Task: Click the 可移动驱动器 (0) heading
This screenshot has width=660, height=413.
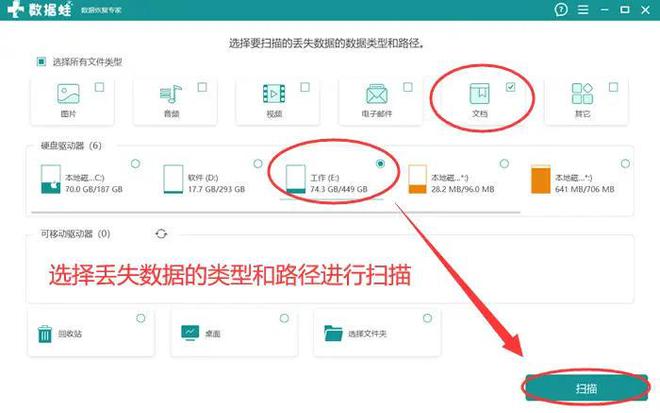Action: click(x=75, y=234)
